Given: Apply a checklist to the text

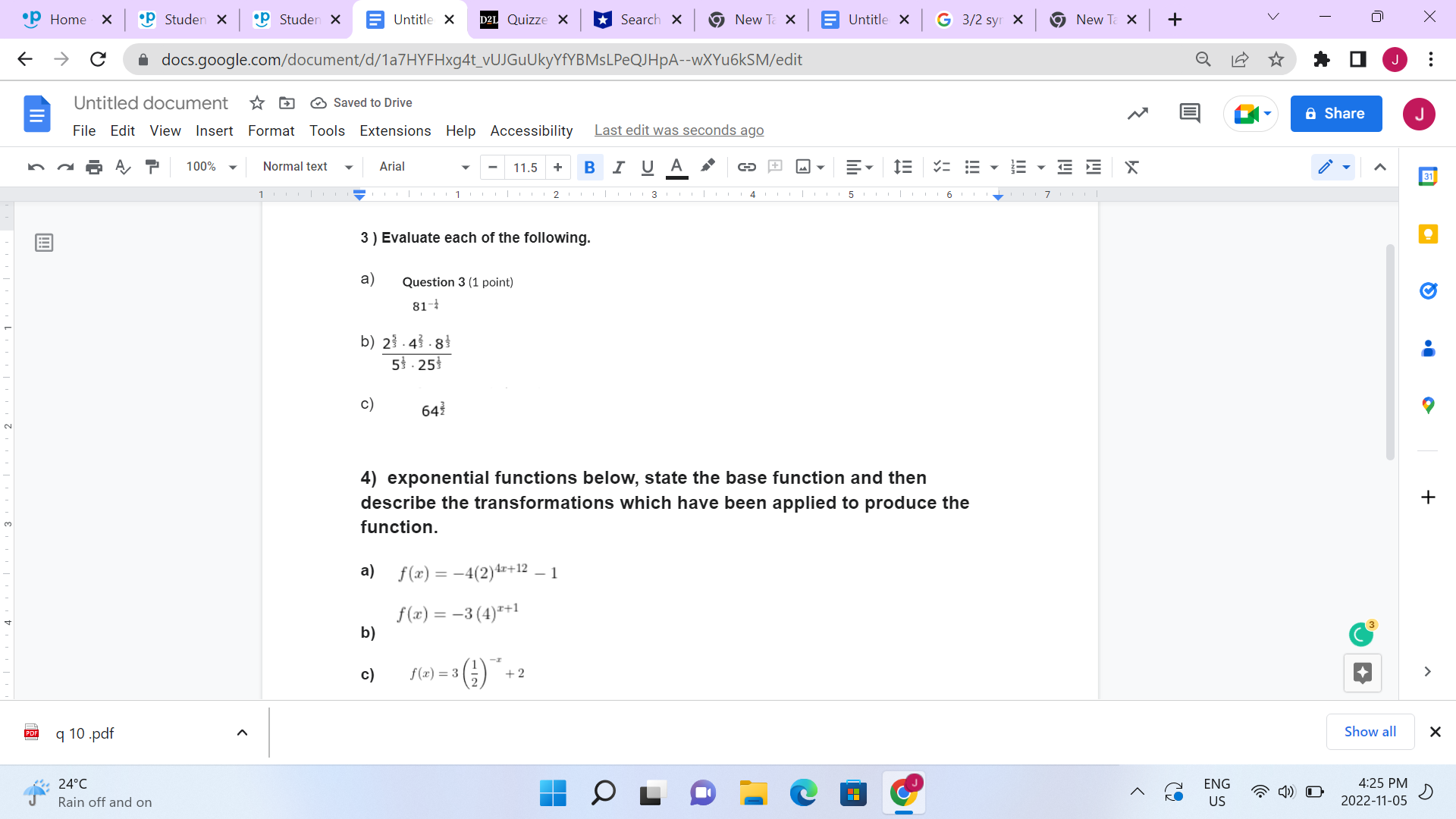Looking at the screenshot, I should click(943, 167).
